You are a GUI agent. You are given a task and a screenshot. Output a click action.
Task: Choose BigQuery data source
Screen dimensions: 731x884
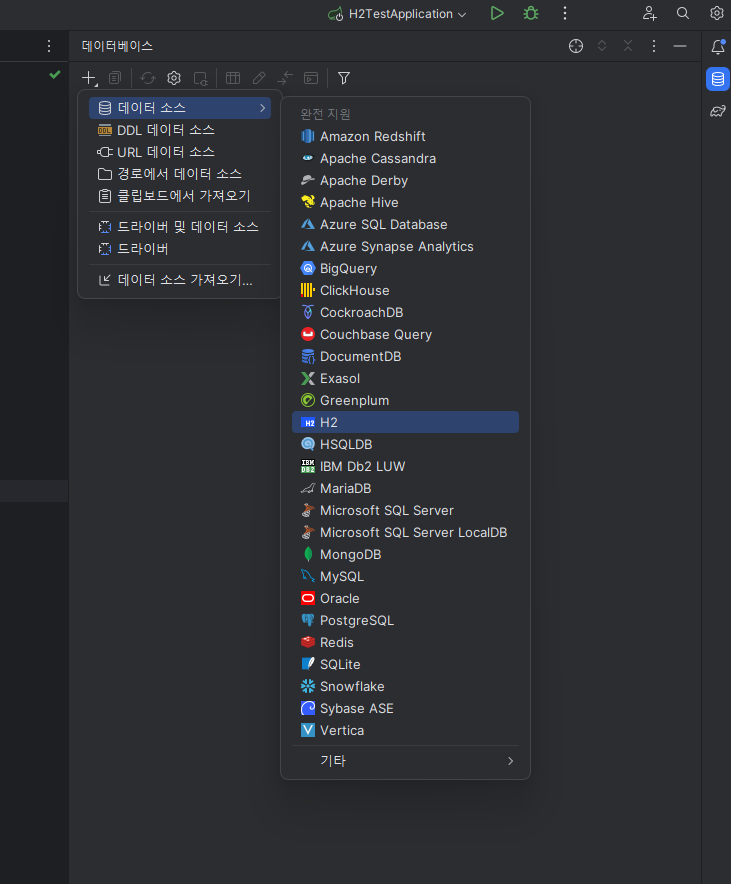(405, 268)
